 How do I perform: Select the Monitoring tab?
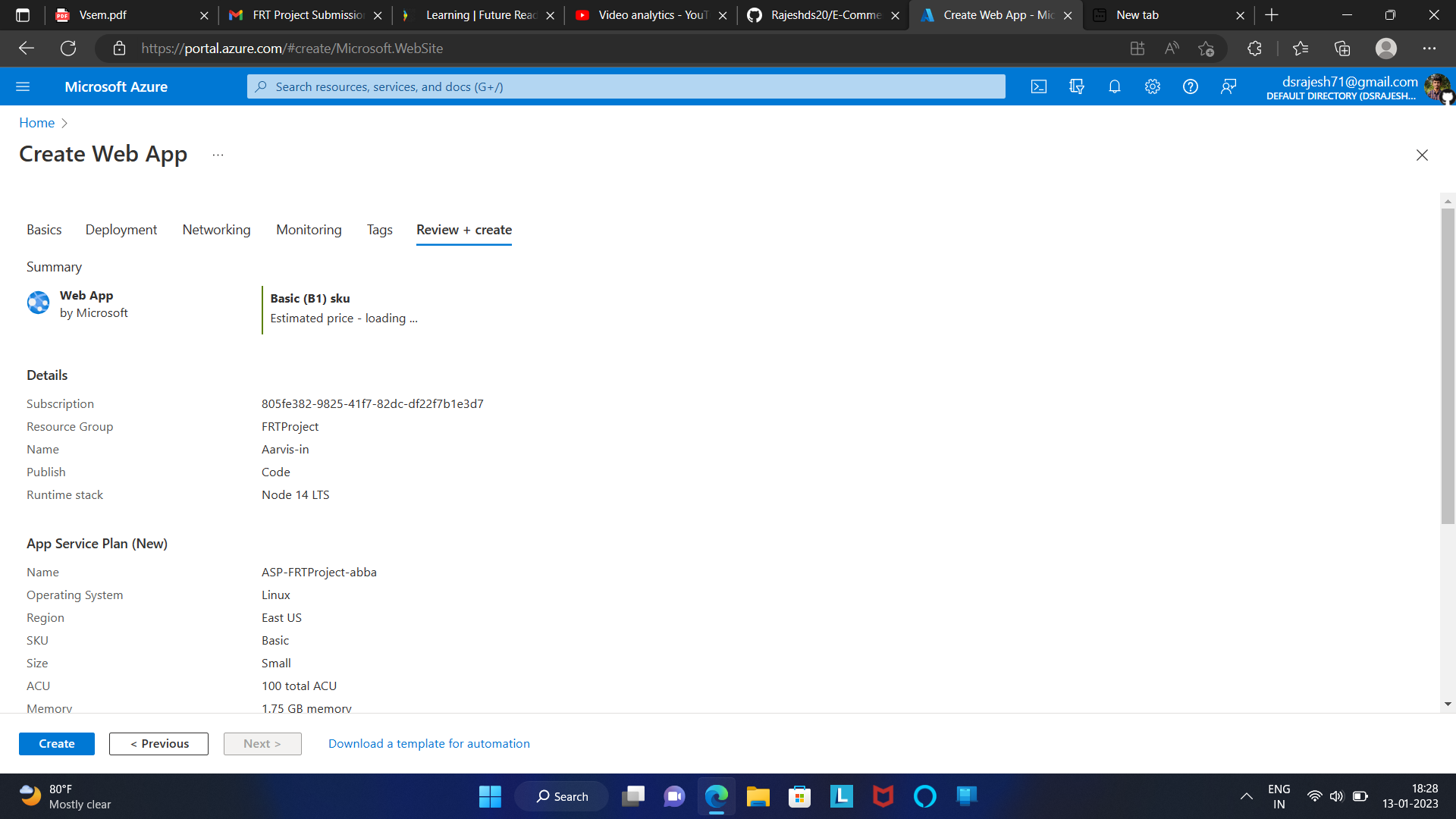coord(309,230)
